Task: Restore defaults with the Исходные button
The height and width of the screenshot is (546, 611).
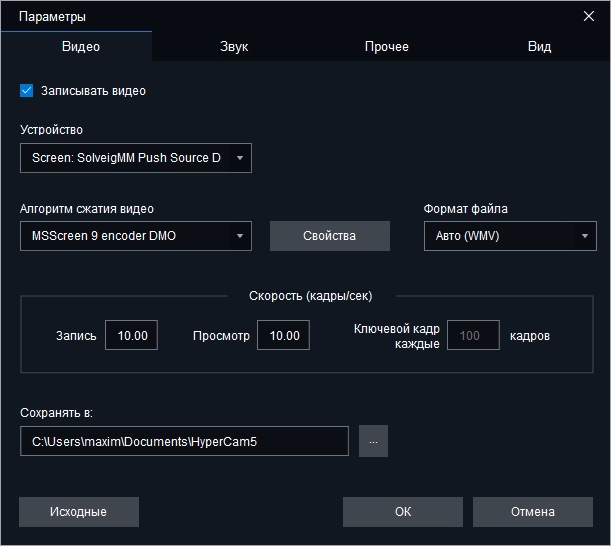Action: coord(79,512)
